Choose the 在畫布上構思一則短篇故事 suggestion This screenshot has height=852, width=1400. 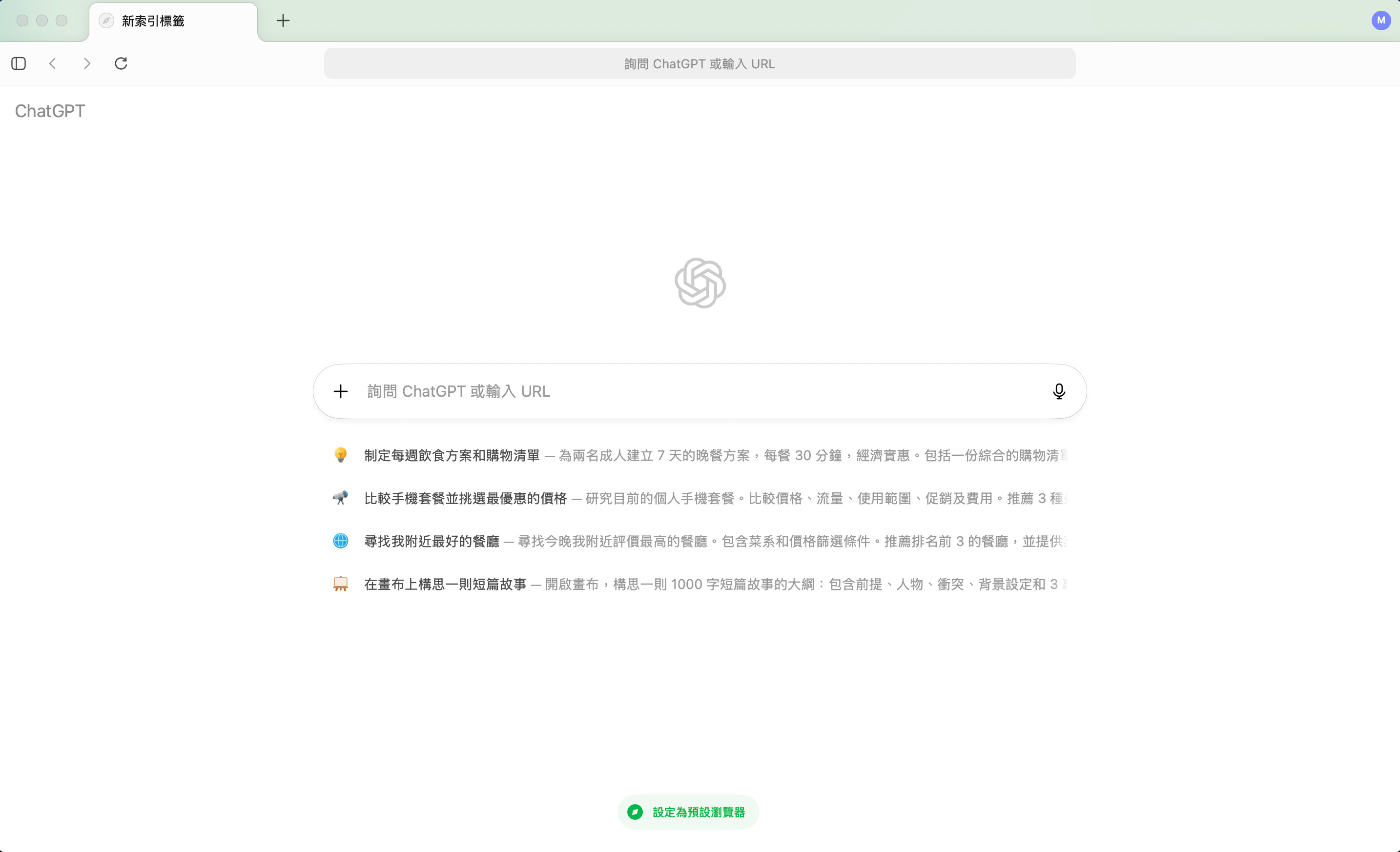click(x=445, y=585)
